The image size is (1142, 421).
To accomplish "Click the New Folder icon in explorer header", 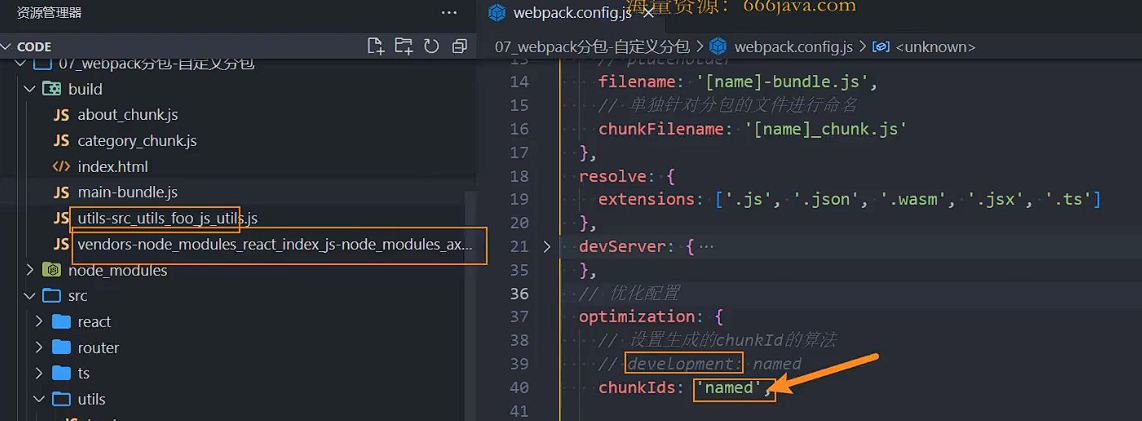I will [x=404, y=46].
